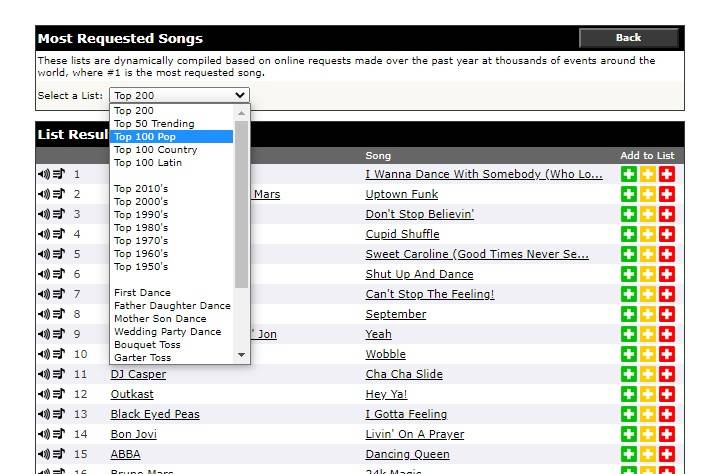Image resolution: width=711 pixels, height=474 pixels.
Task: Pick Top 2000's from the list
Action: point(171,201)
